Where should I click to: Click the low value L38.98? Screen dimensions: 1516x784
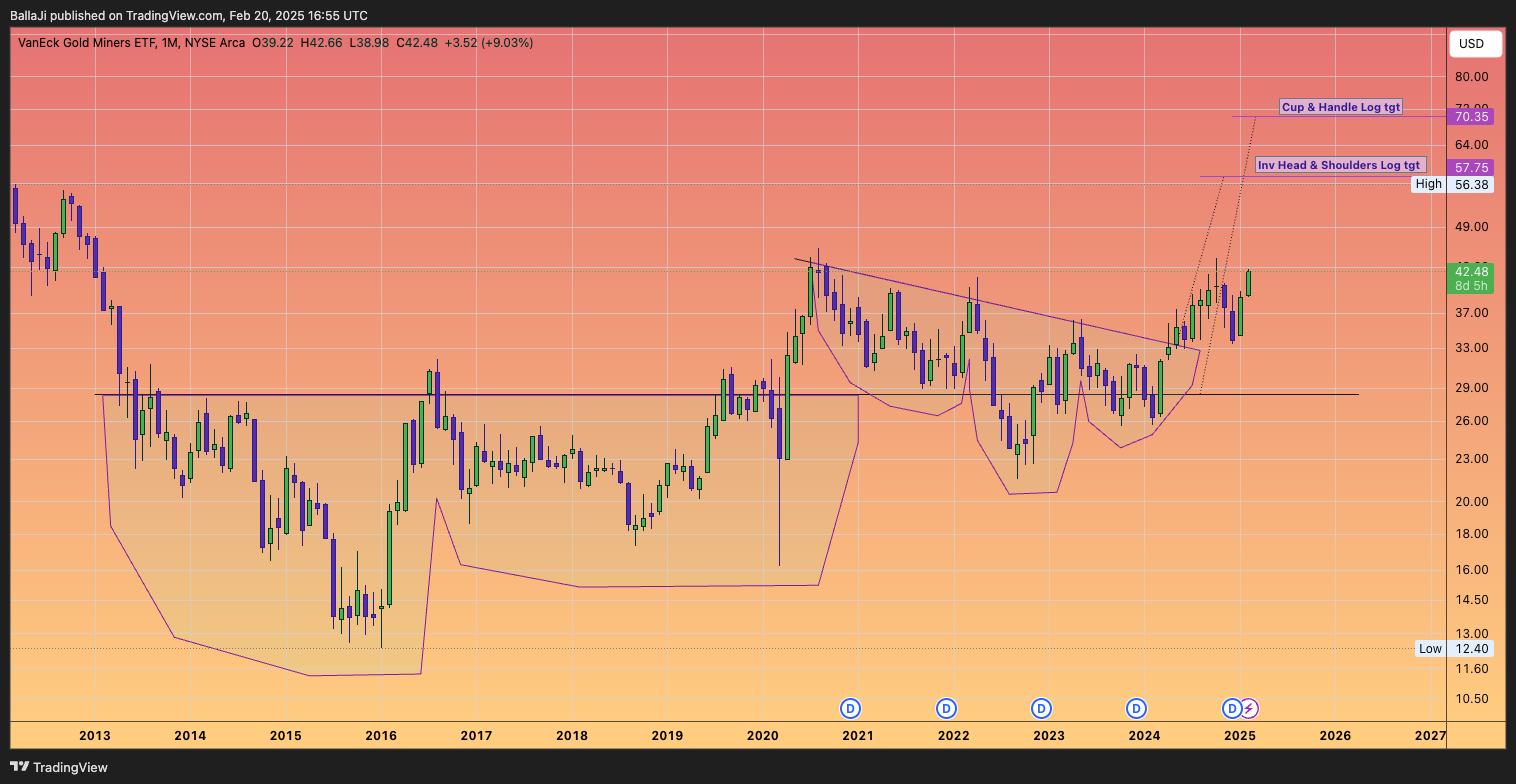coord(370,43)
